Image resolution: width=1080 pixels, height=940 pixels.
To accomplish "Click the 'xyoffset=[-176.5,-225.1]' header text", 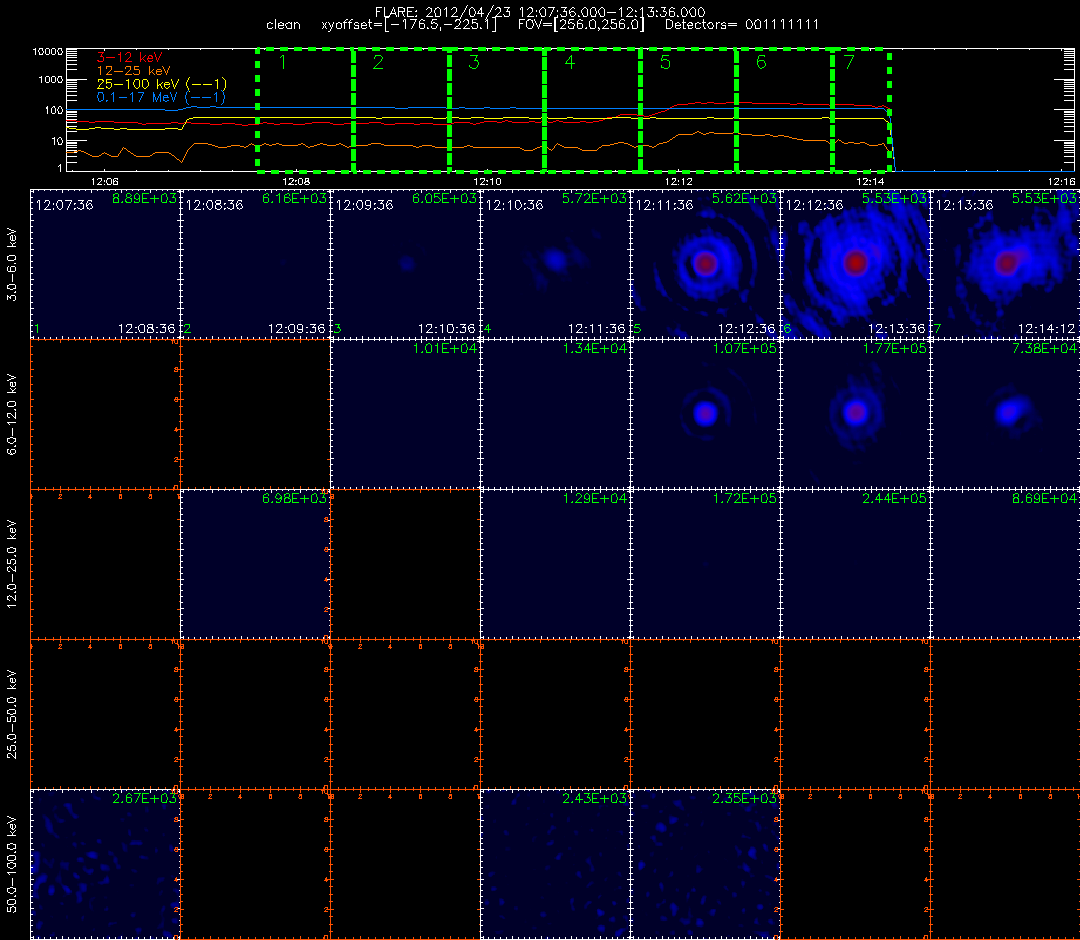I will click(x=408, y=25).
